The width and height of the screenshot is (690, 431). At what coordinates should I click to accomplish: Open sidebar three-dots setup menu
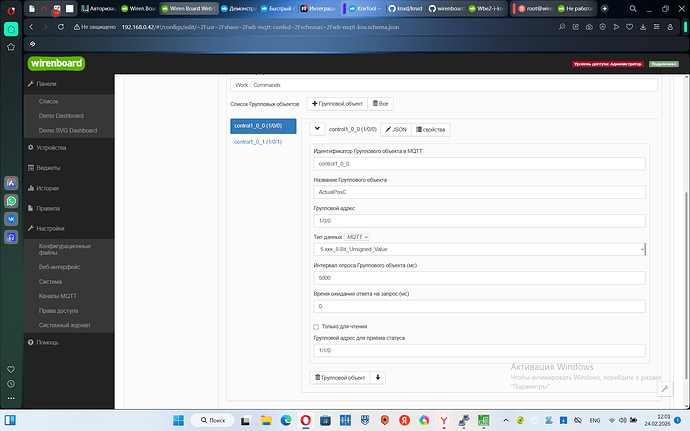click(11, 398)
